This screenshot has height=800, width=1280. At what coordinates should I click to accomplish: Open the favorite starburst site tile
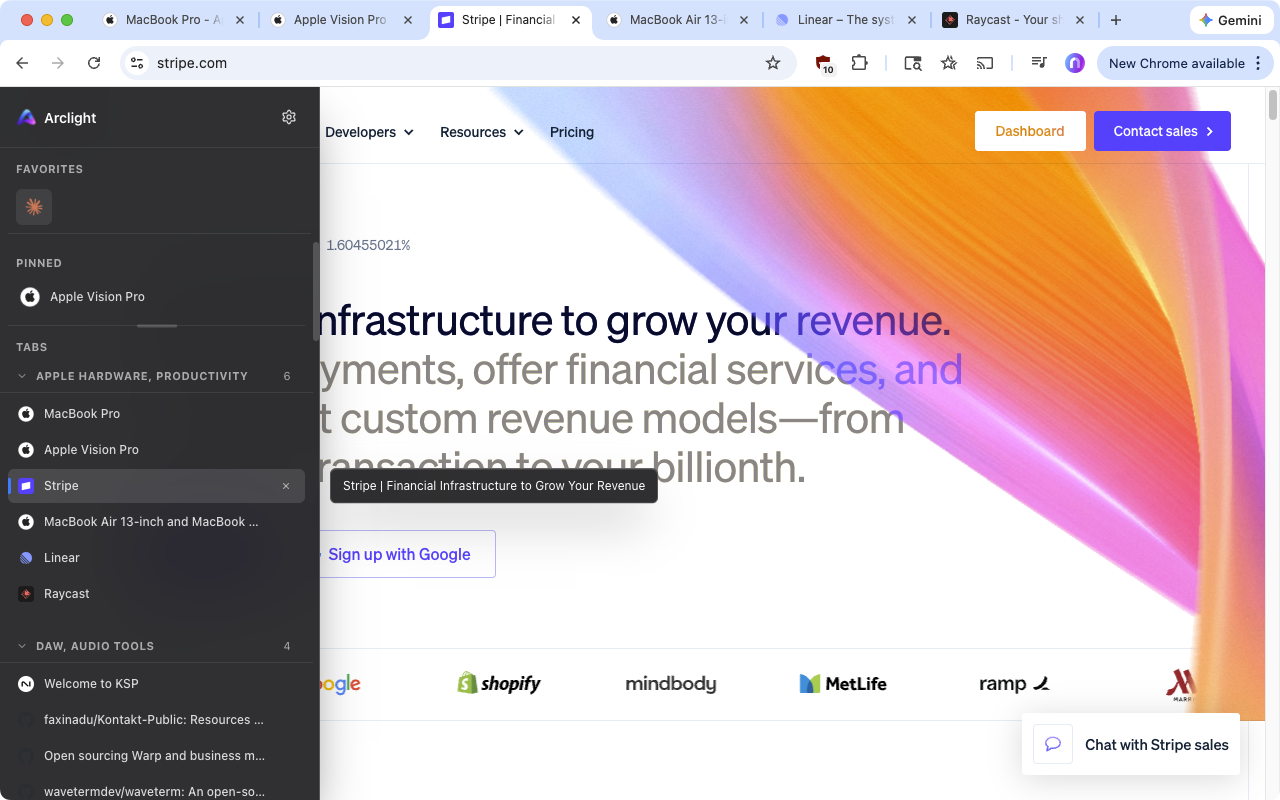tap(34, 207)
